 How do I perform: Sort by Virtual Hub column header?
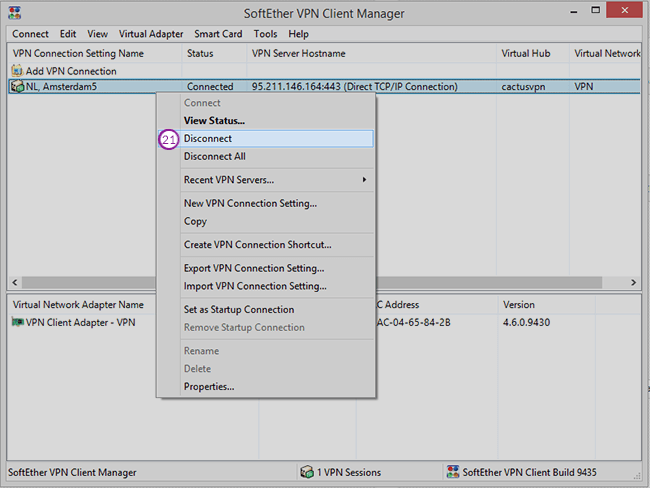[533, 53]
